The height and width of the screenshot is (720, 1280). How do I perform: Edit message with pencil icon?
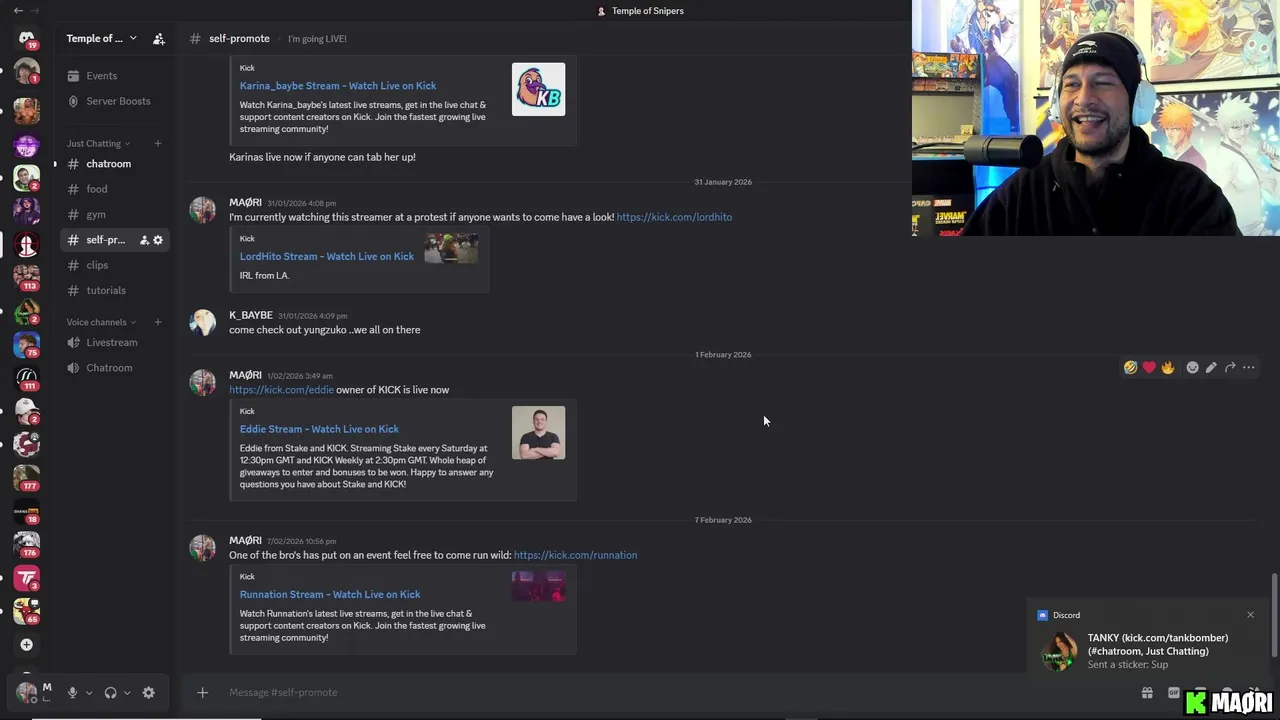tap(1211, 367)
